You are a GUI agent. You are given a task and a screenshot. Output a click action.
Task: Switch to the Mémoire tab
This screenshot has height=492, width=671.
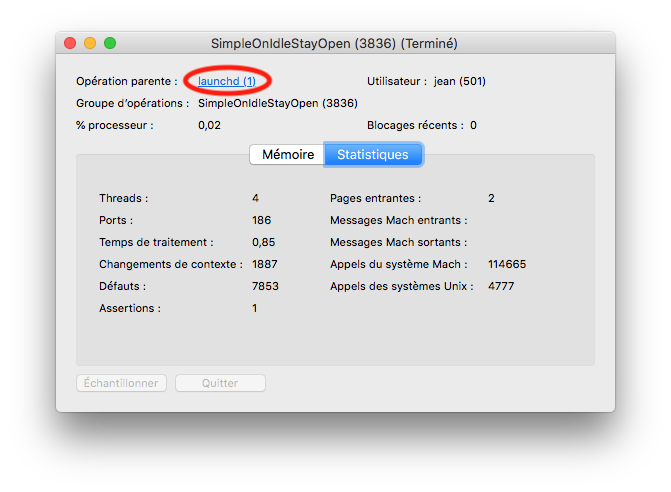coord(288,154)
